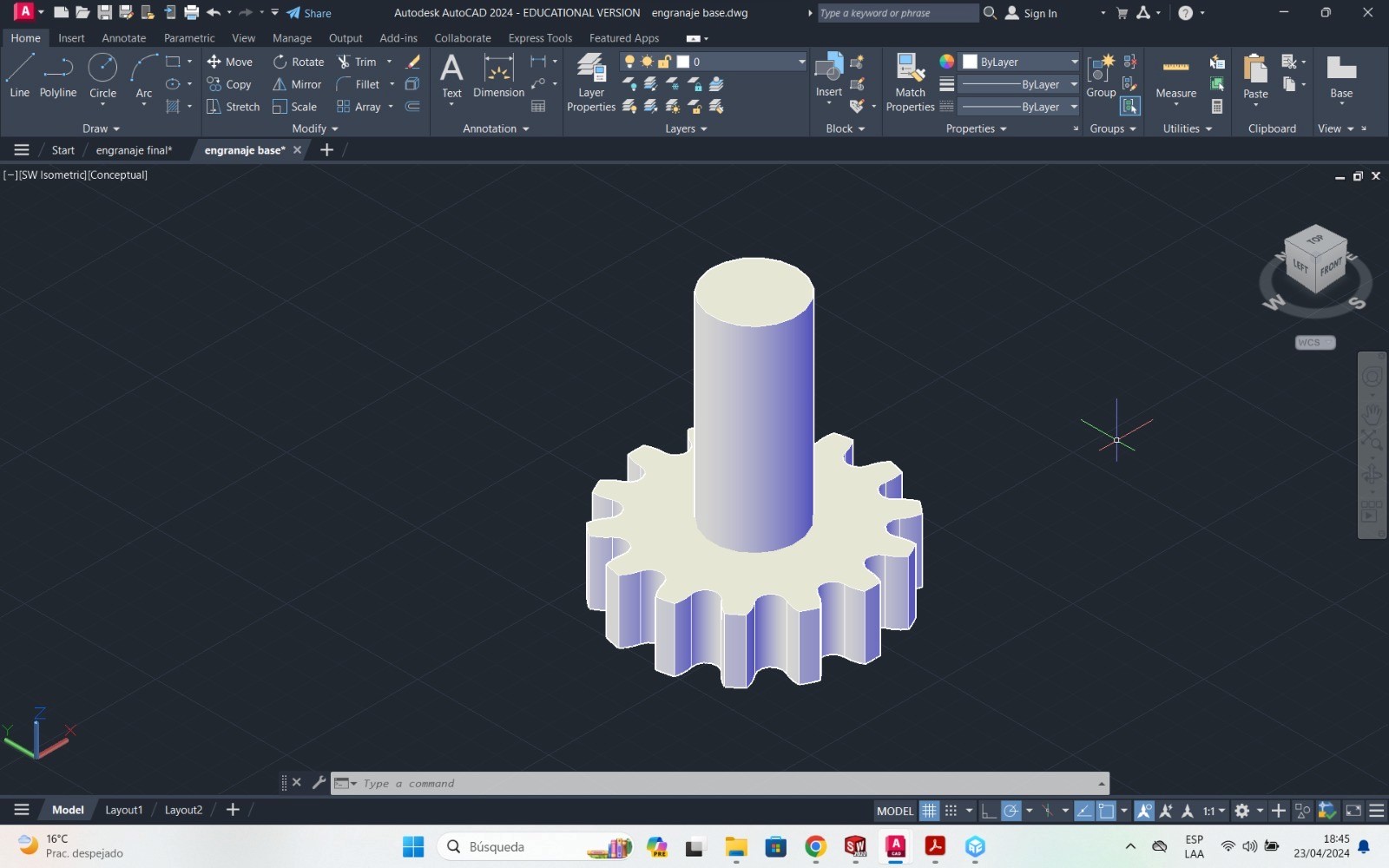Image resolution: width=1389 pixels, height=868 pixels.
Task: Toggle clean screen mode in status bar
Action: coord(1353,811)
